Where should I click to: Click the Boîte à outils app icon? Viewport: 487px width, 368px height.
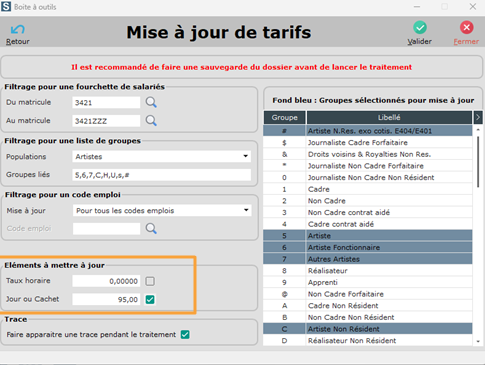tap(6, 6)
